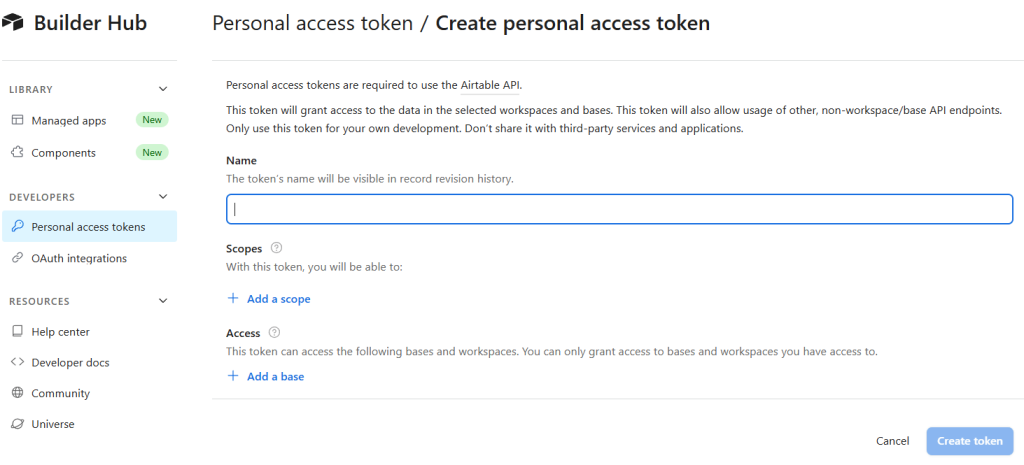
Task: Collapse the RESOURCES section chevron
Action: point(163,301)
